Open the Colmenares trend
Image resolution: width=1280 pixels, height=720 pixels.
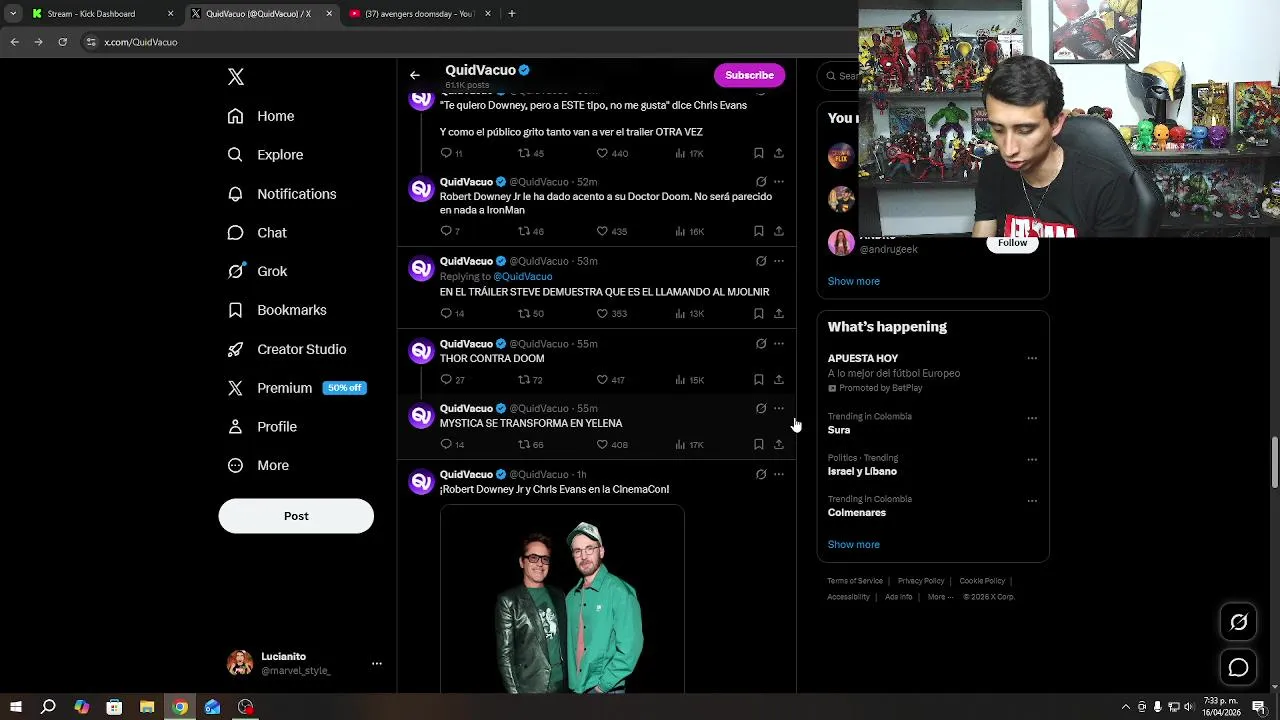(857, 513)
